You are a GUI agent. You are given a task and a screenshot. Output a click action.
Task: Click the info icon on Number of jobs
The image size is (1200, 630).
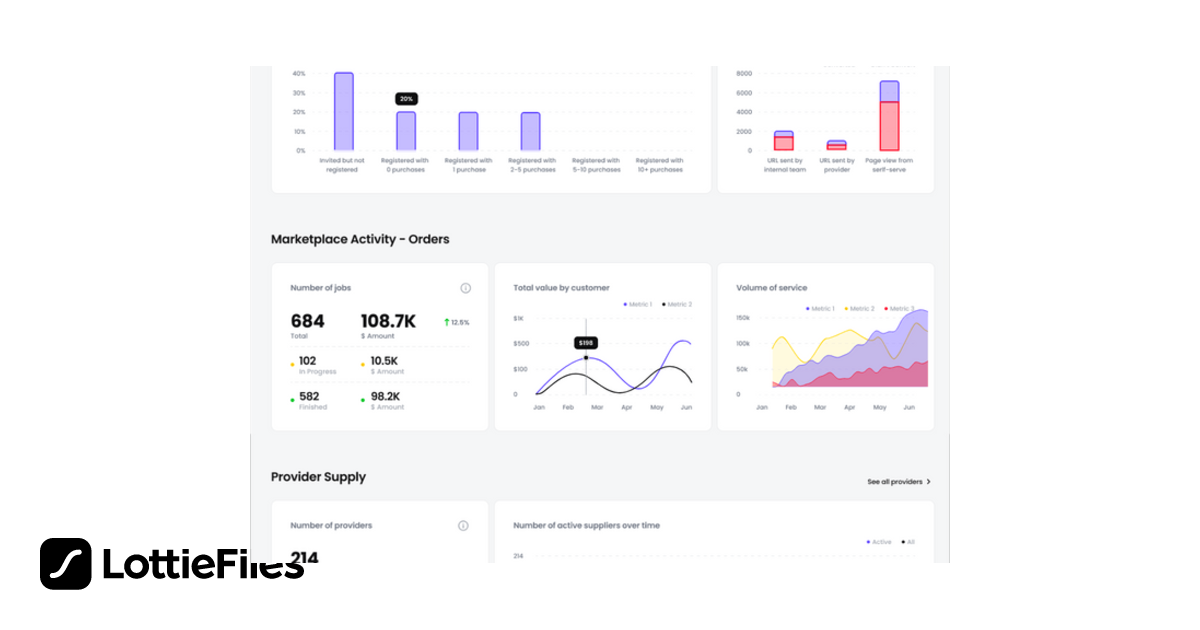[x=466, y=288]
